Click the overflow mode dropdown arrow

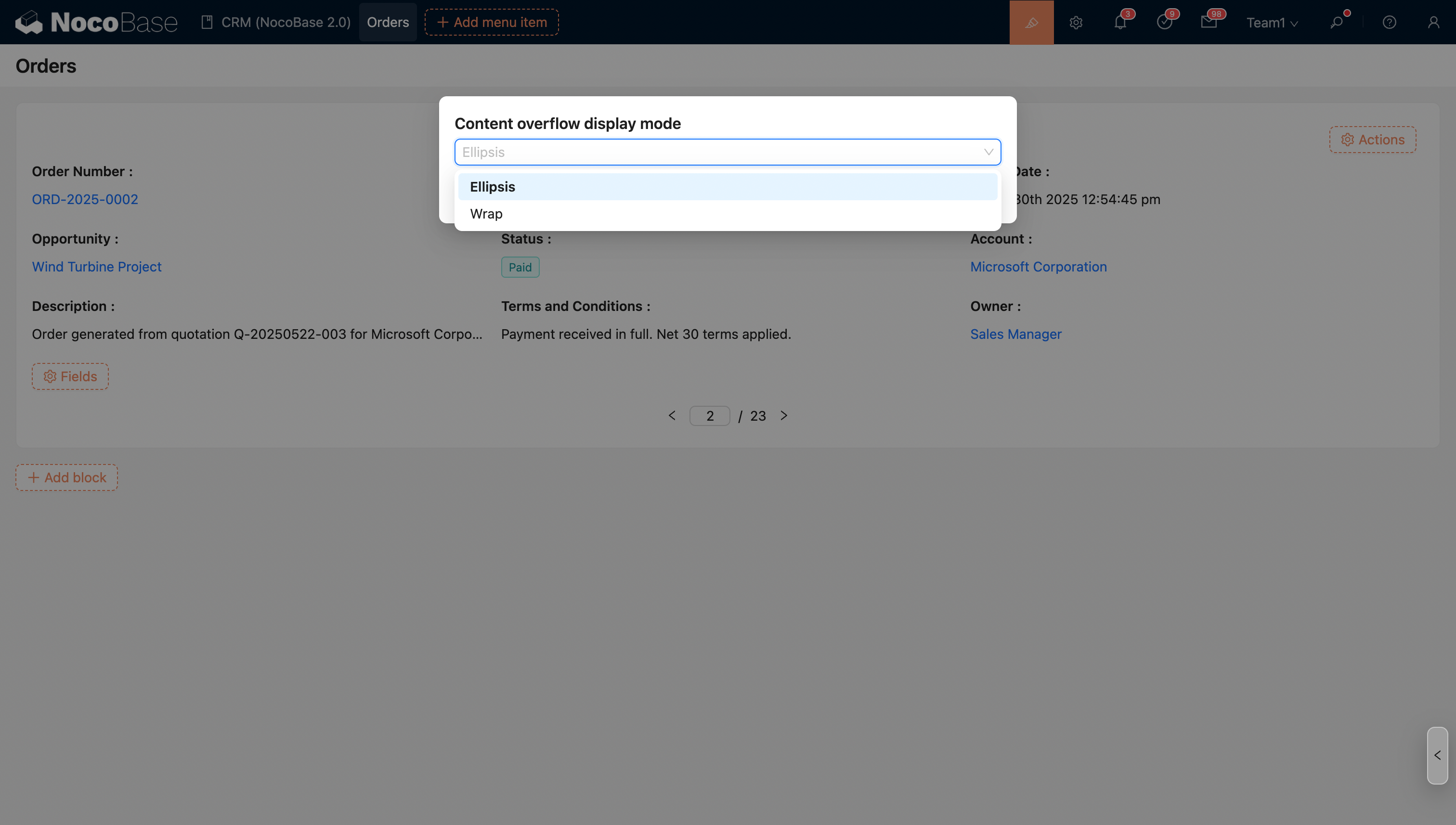click(988, 152)
